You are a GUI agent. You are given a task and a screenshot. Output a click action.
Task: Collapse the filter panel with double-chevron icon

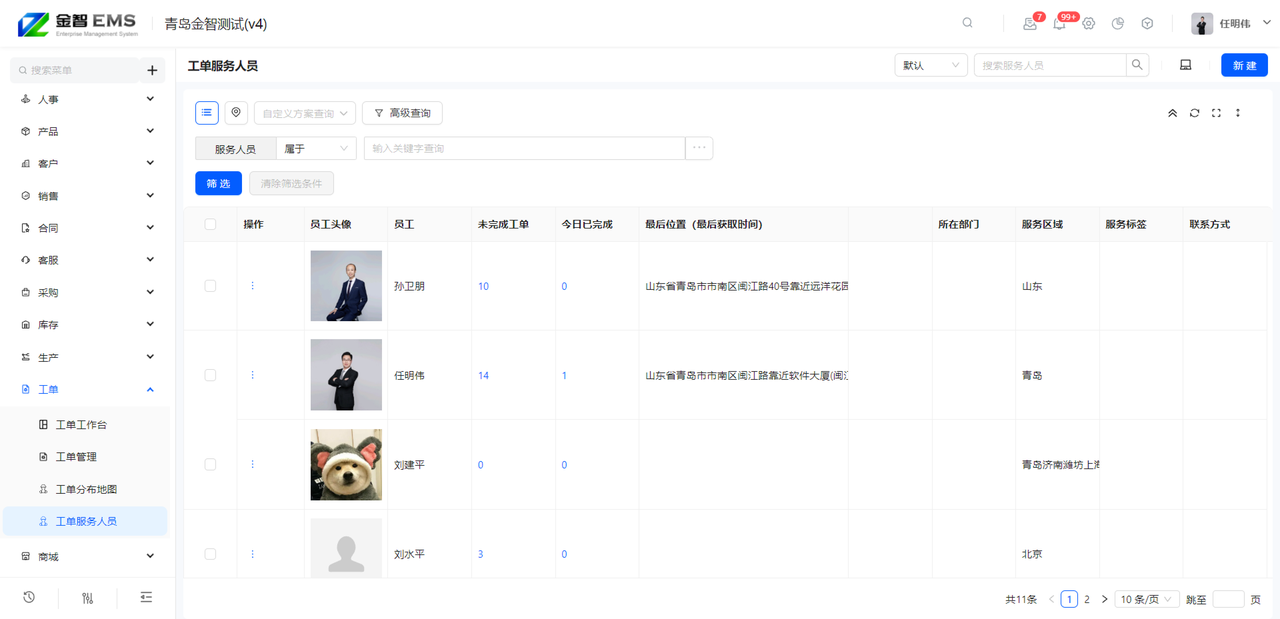[x=1172, y=113]
